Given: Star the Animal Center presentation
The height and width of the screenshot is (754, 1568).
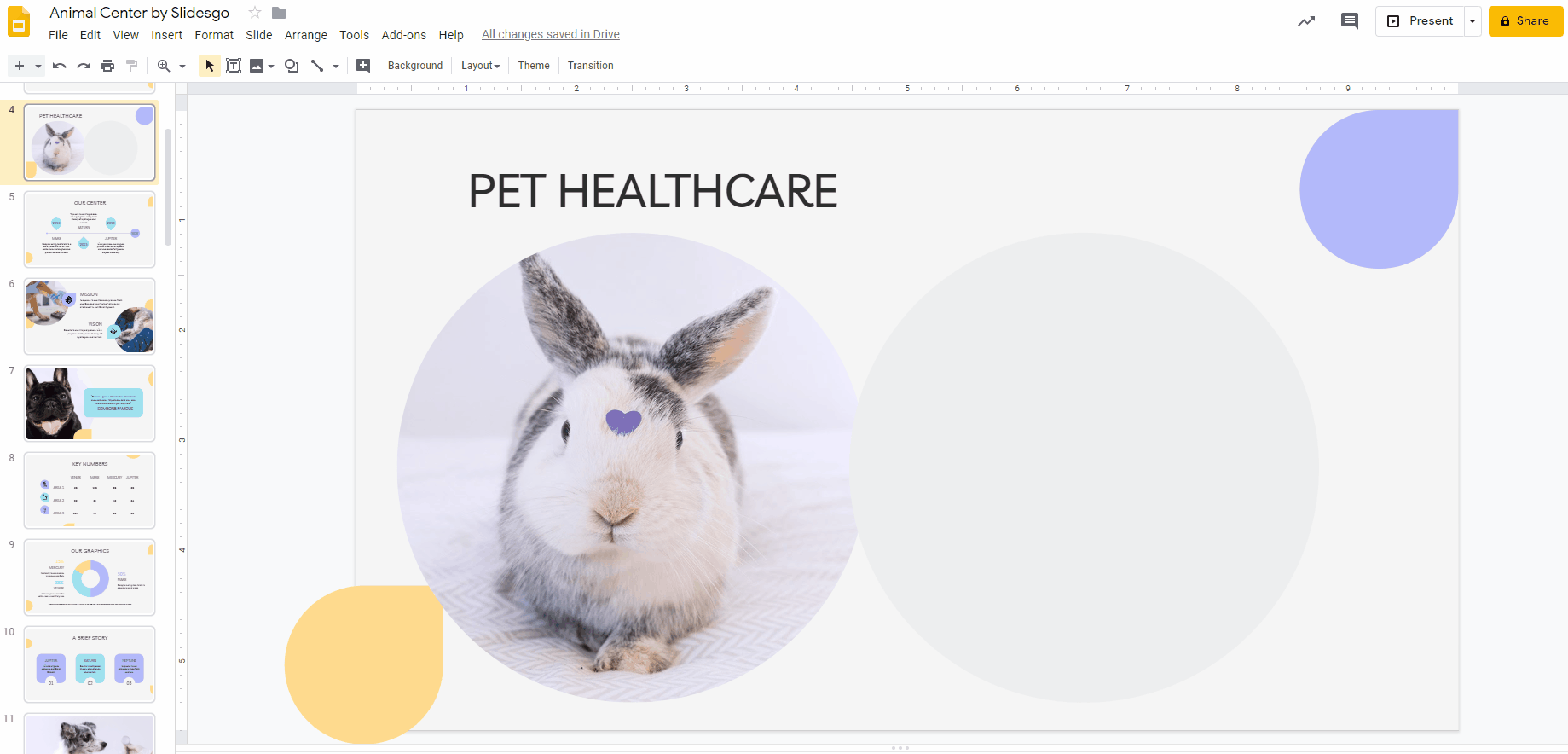Looking at the screenshot, I should pyautogui.click(x=254, y=13).
